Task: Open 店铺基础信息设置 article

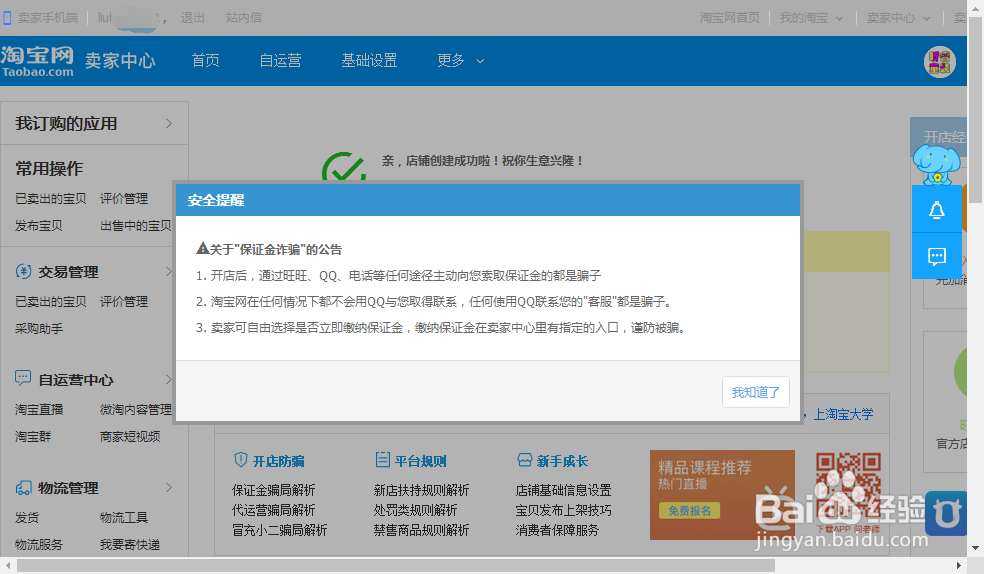Action: point(564,490)
